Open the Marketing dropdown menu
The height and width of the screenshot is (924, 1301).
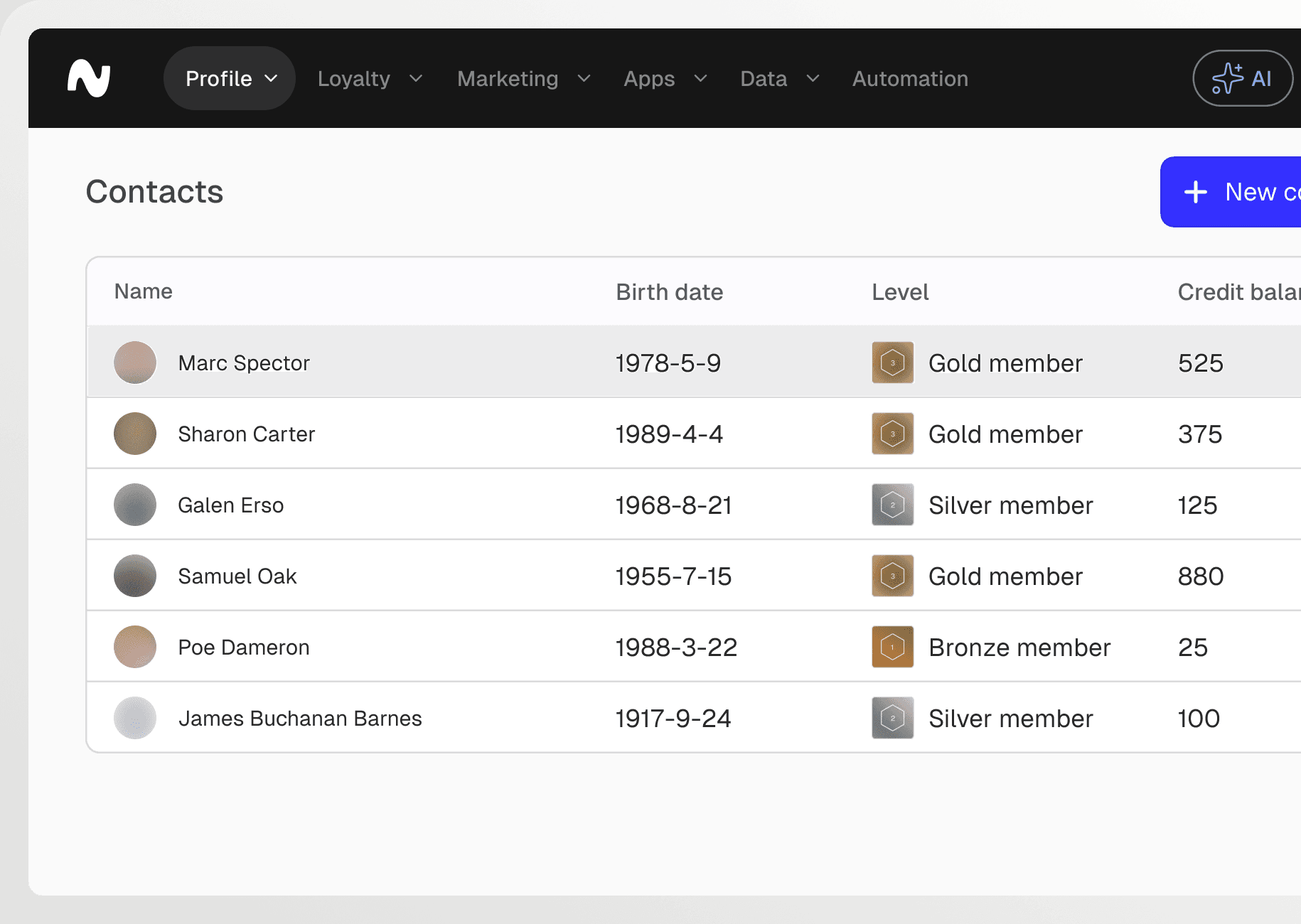point(523,78)
